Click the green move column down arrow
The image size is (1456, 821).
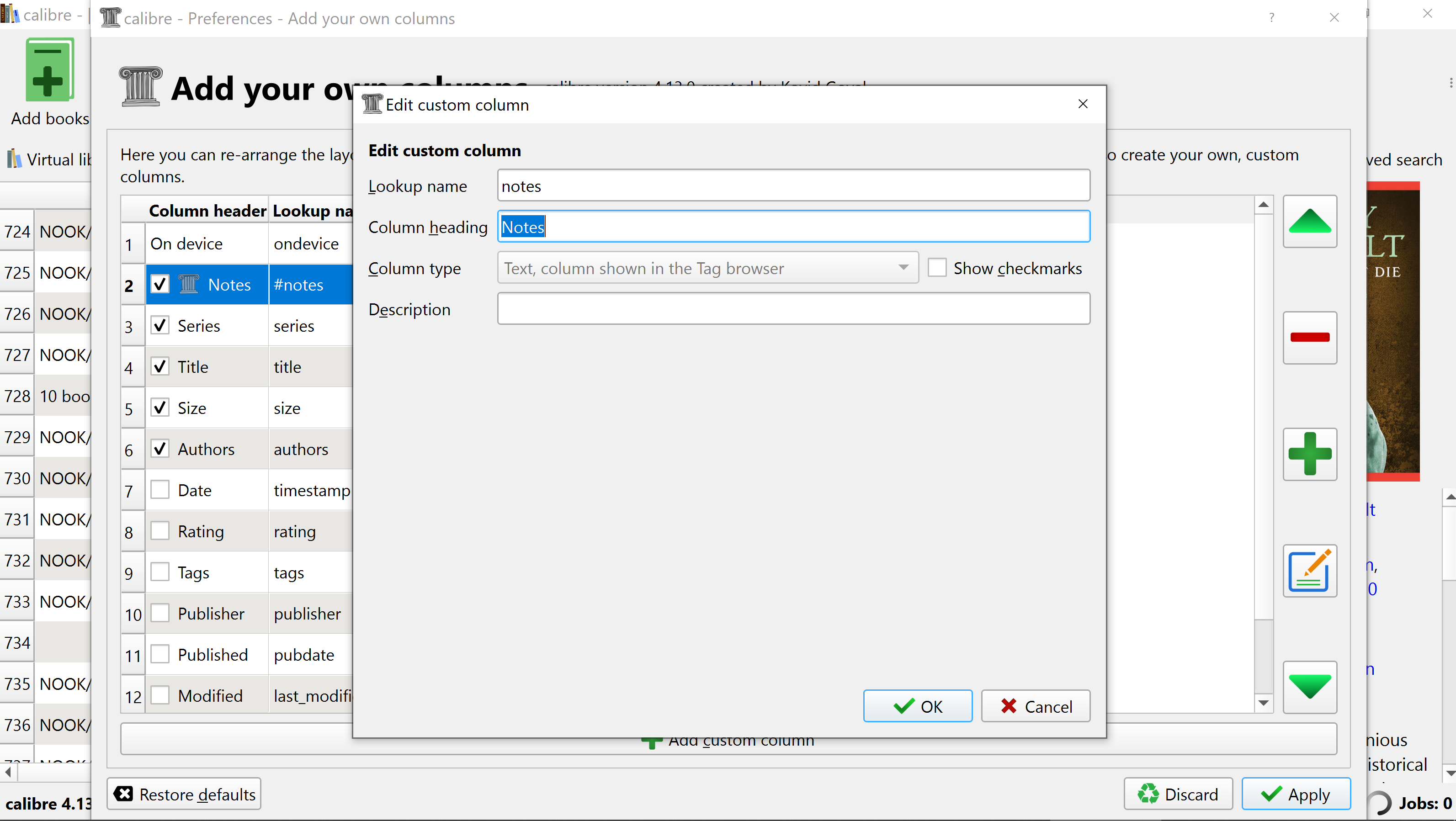(x=1309, y=687)
